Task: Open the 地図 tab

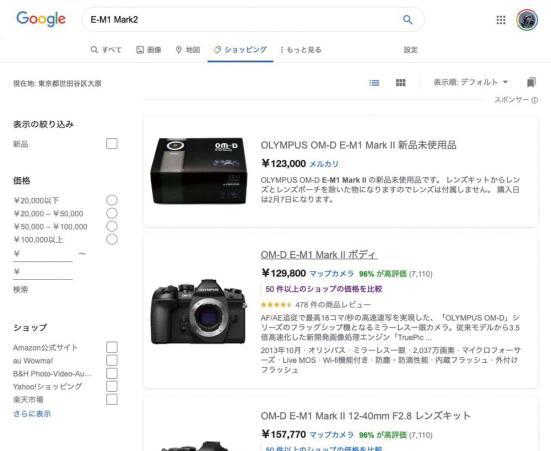Action: coord(188,50)
